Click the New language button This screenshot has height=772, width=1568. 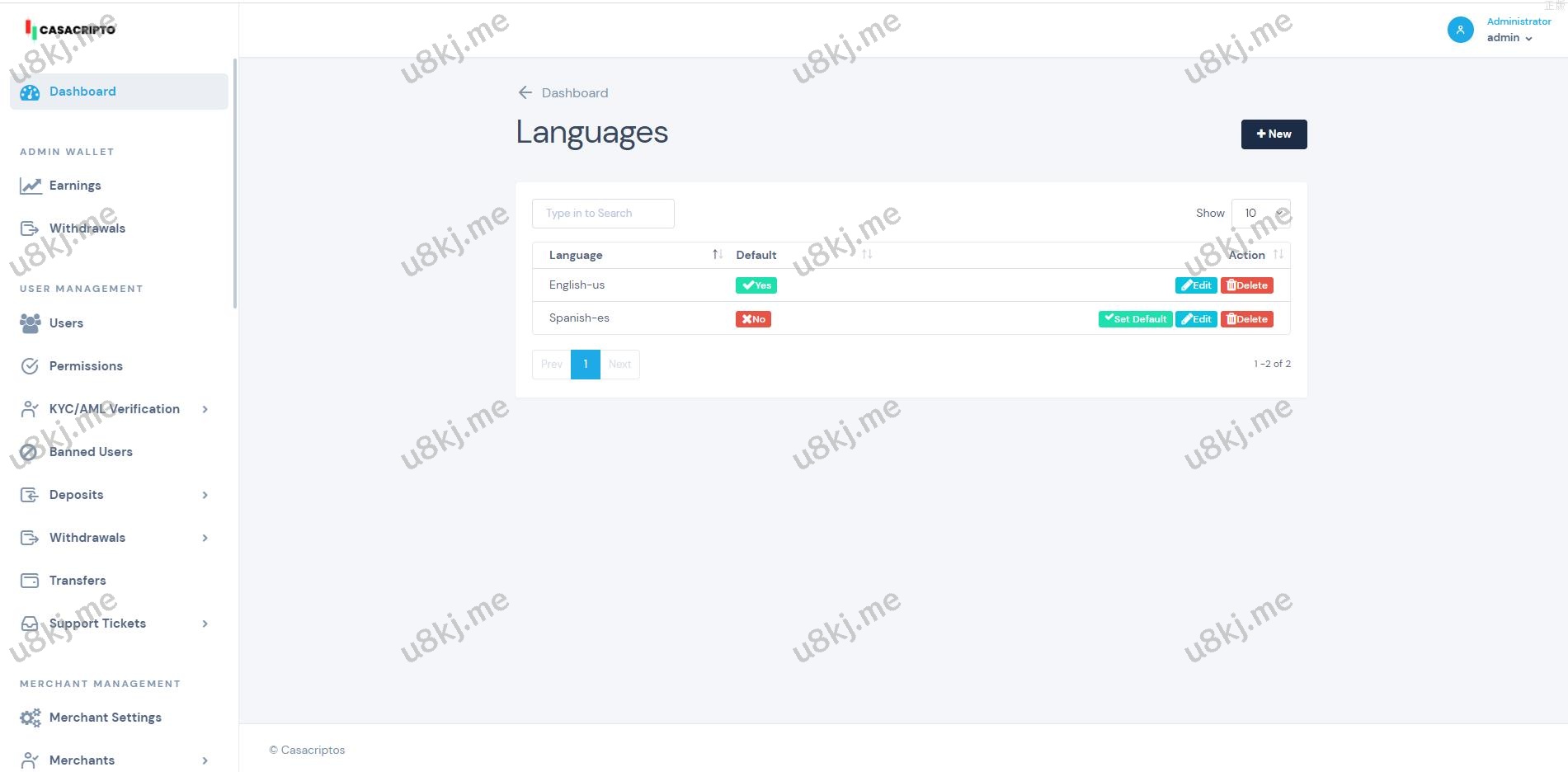(x=1274, y=134)
